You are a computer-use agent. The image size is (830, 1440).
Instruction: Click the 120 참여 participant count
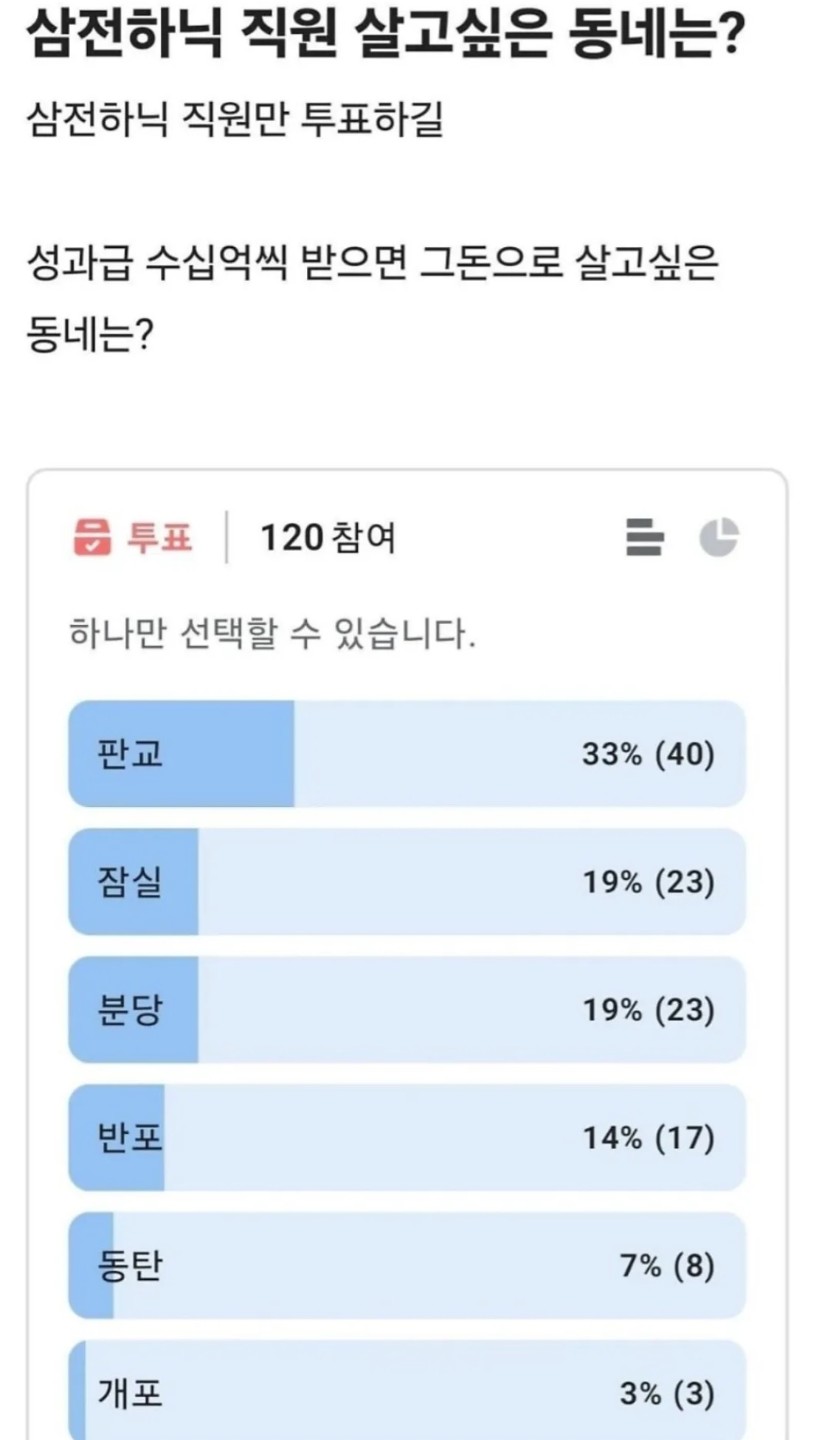327,539
